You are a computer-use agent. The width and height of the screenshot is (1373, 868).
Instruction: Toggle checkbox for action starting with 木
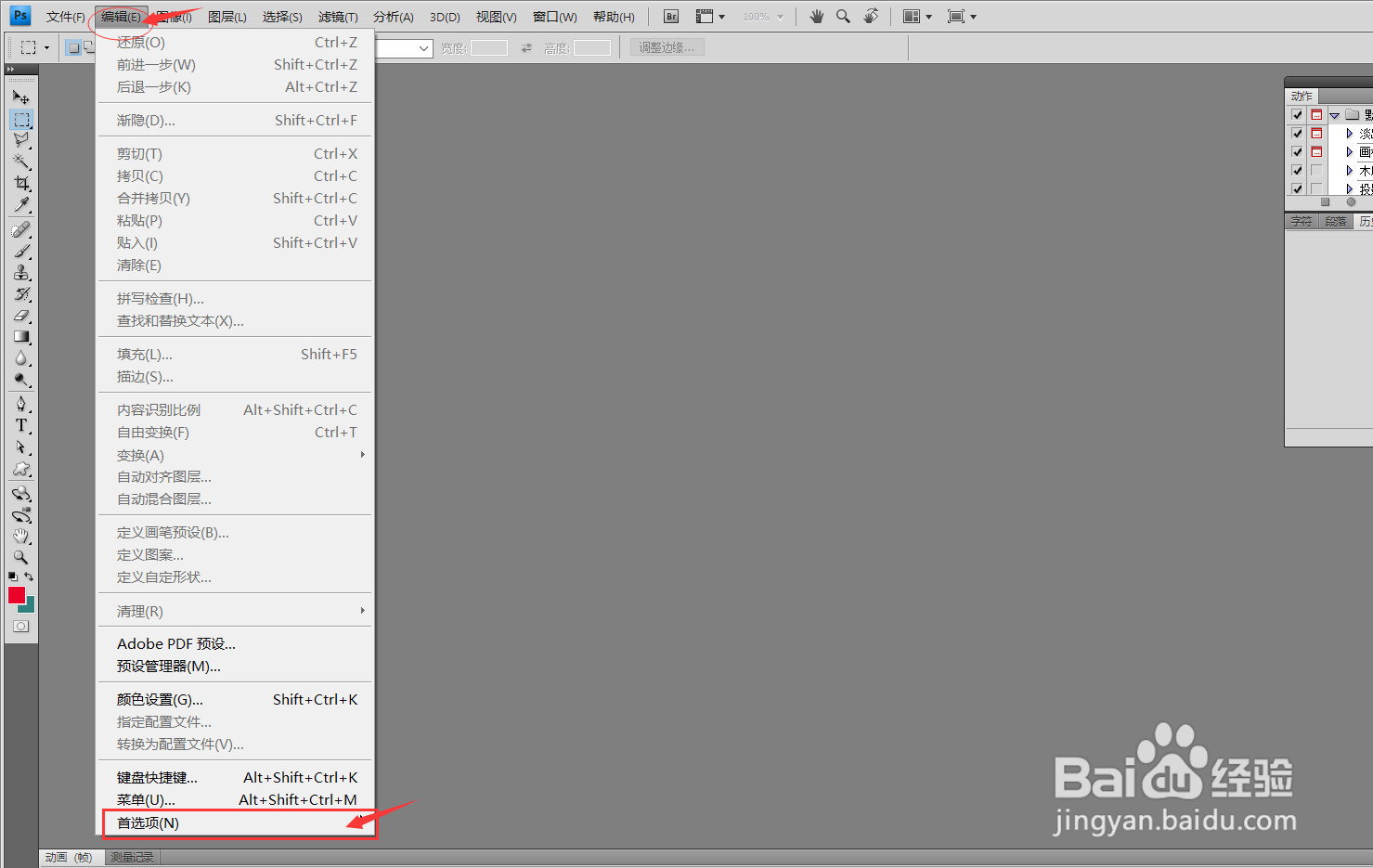click(1297, 171)
